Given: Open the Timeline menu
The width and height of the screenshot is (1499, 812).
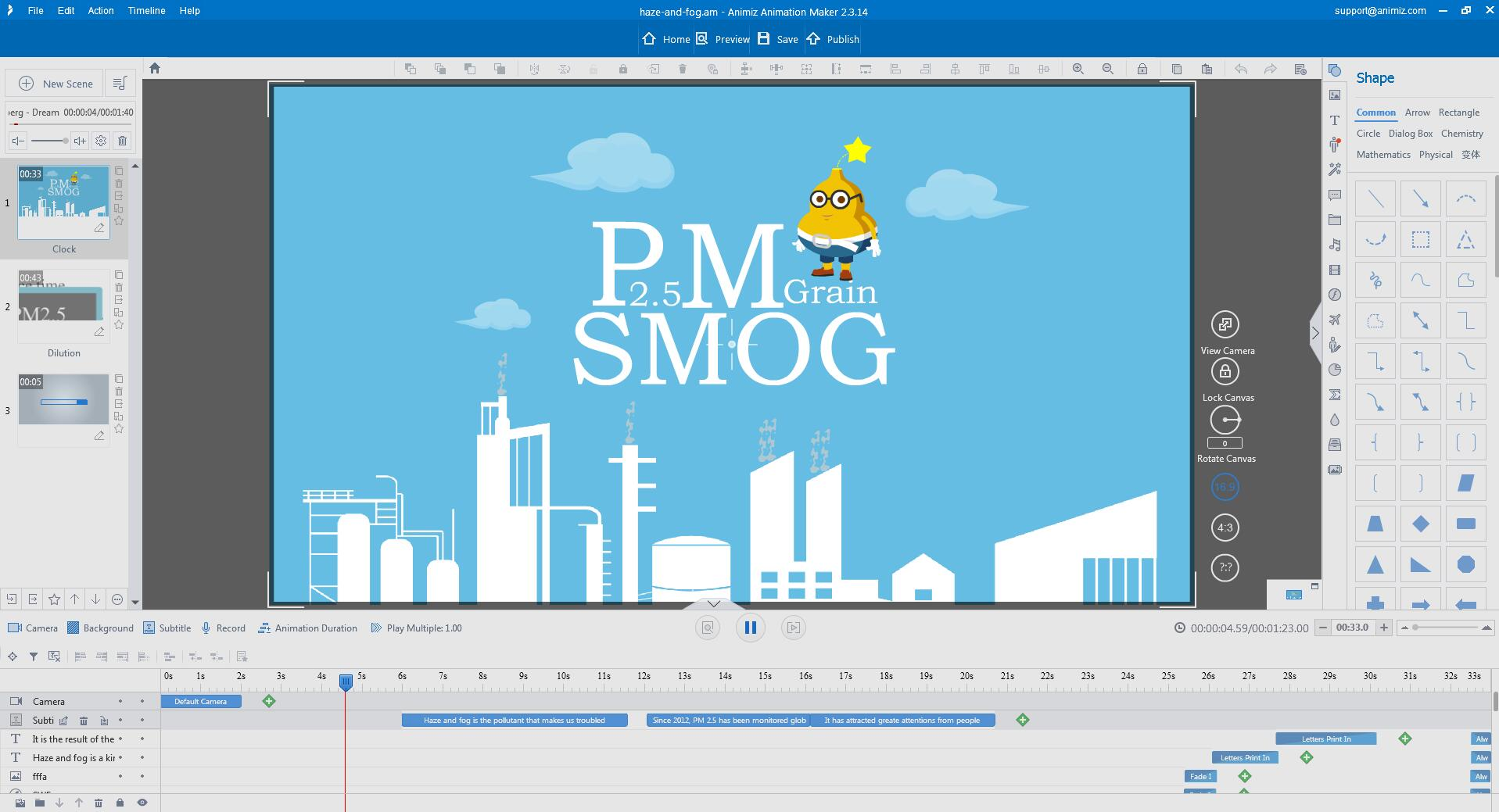Looking at the screenshot, I should point(146,11).
